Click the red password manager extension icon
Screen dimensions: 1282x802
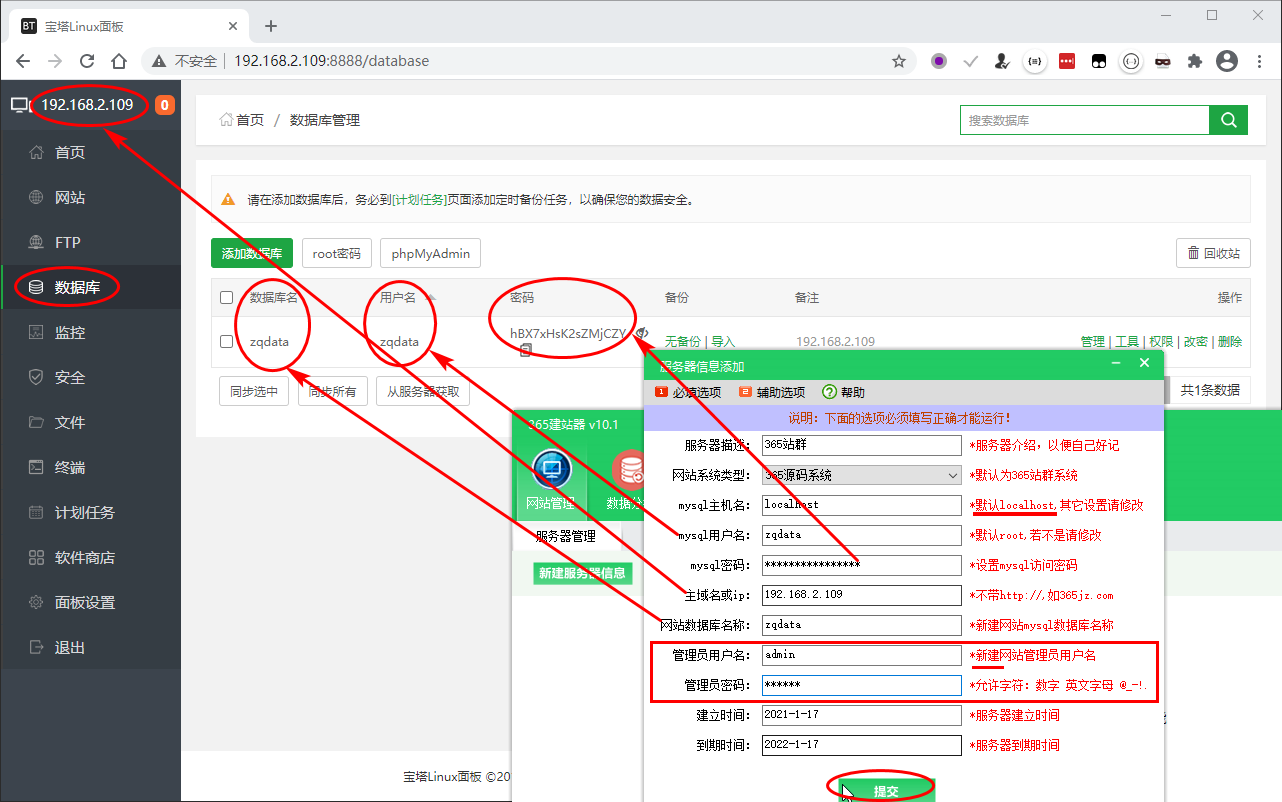click(1066, 61)
